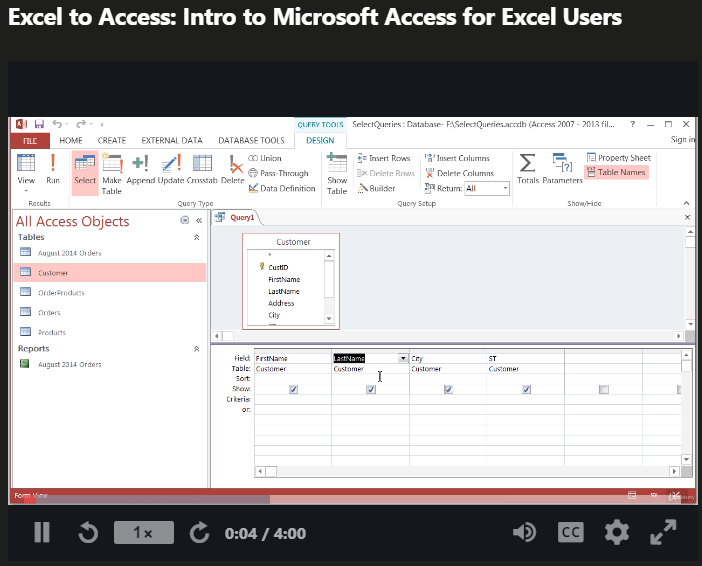
Task: Open the All Access Objects pane menu
Action: (x=184, y=220)
